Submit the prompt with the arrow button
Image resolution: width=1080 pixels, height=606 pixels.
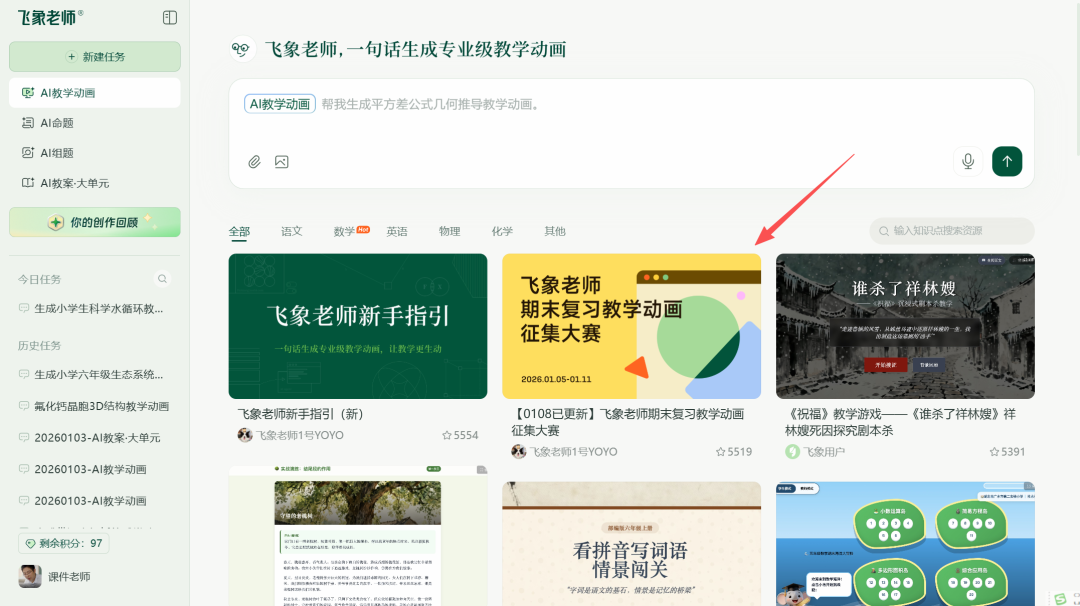(x=1007, y=161)
